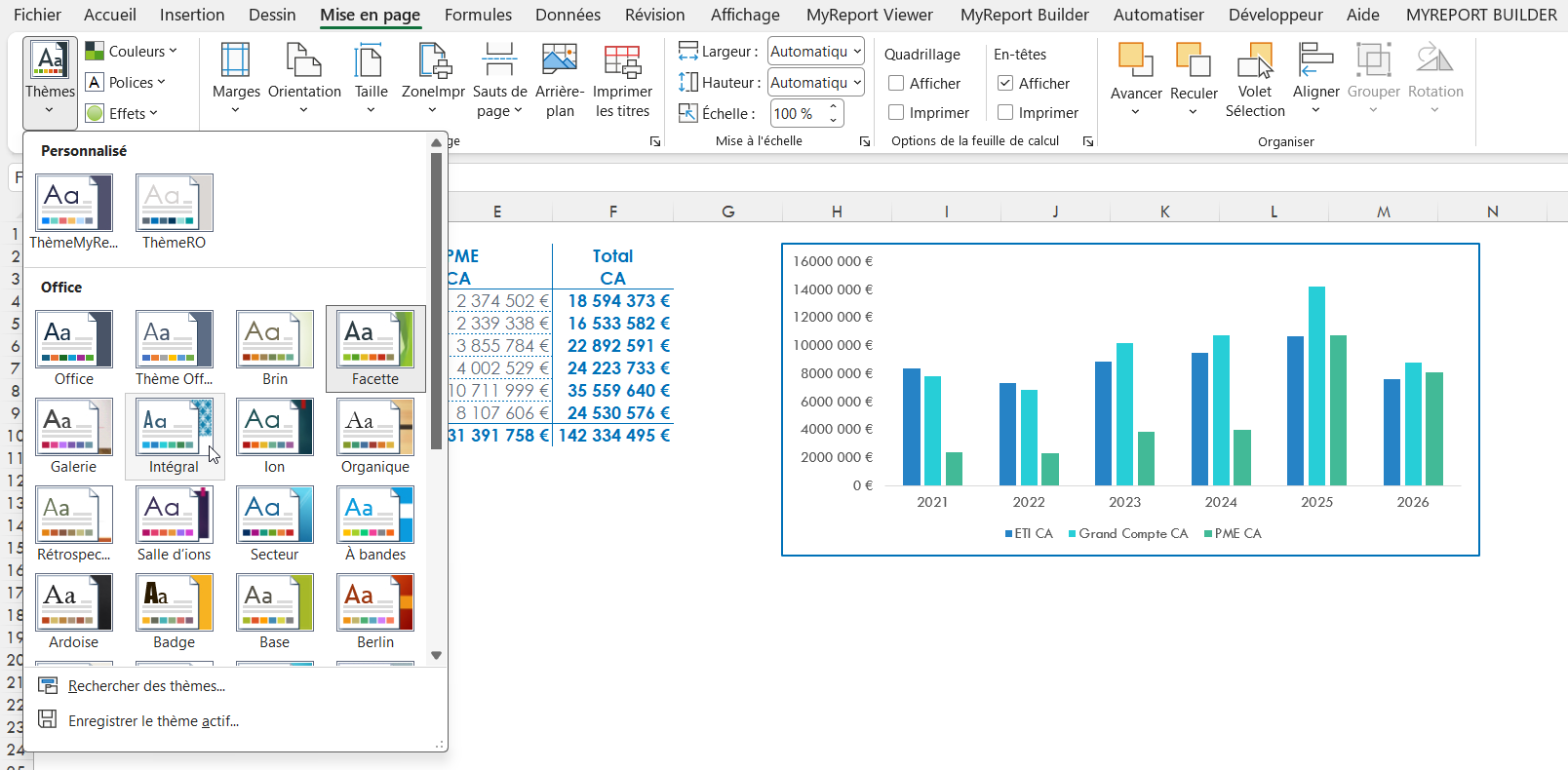Open the Affichage ribbon tab

[x=745, y=15]
